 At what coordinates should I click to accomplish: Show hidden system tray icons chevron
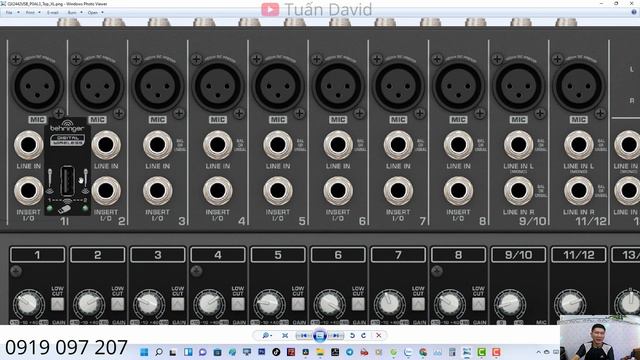(538, 352)
